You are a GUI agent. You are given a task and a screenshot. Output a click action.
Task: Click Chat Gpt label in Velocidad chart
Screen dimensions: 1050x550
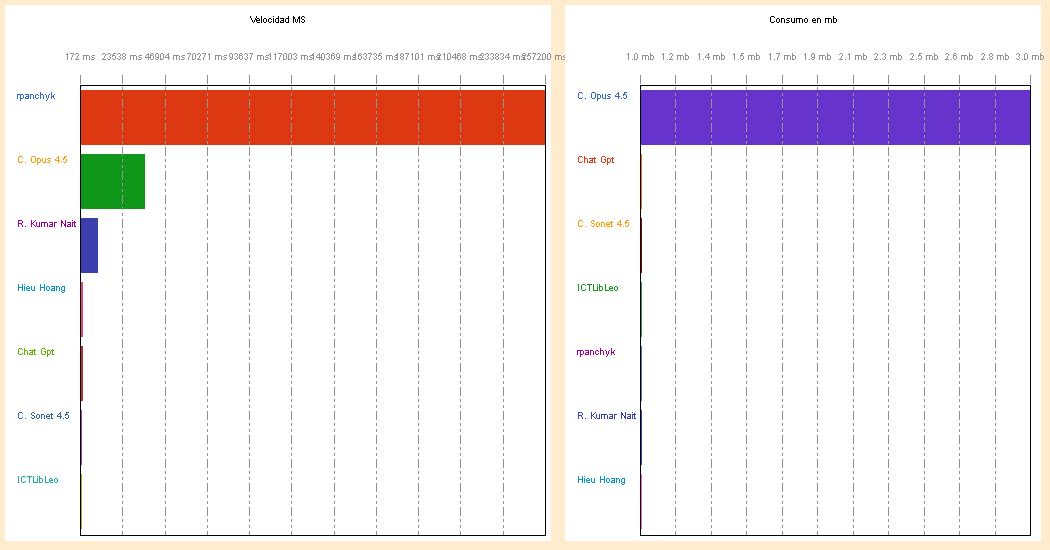36,352
